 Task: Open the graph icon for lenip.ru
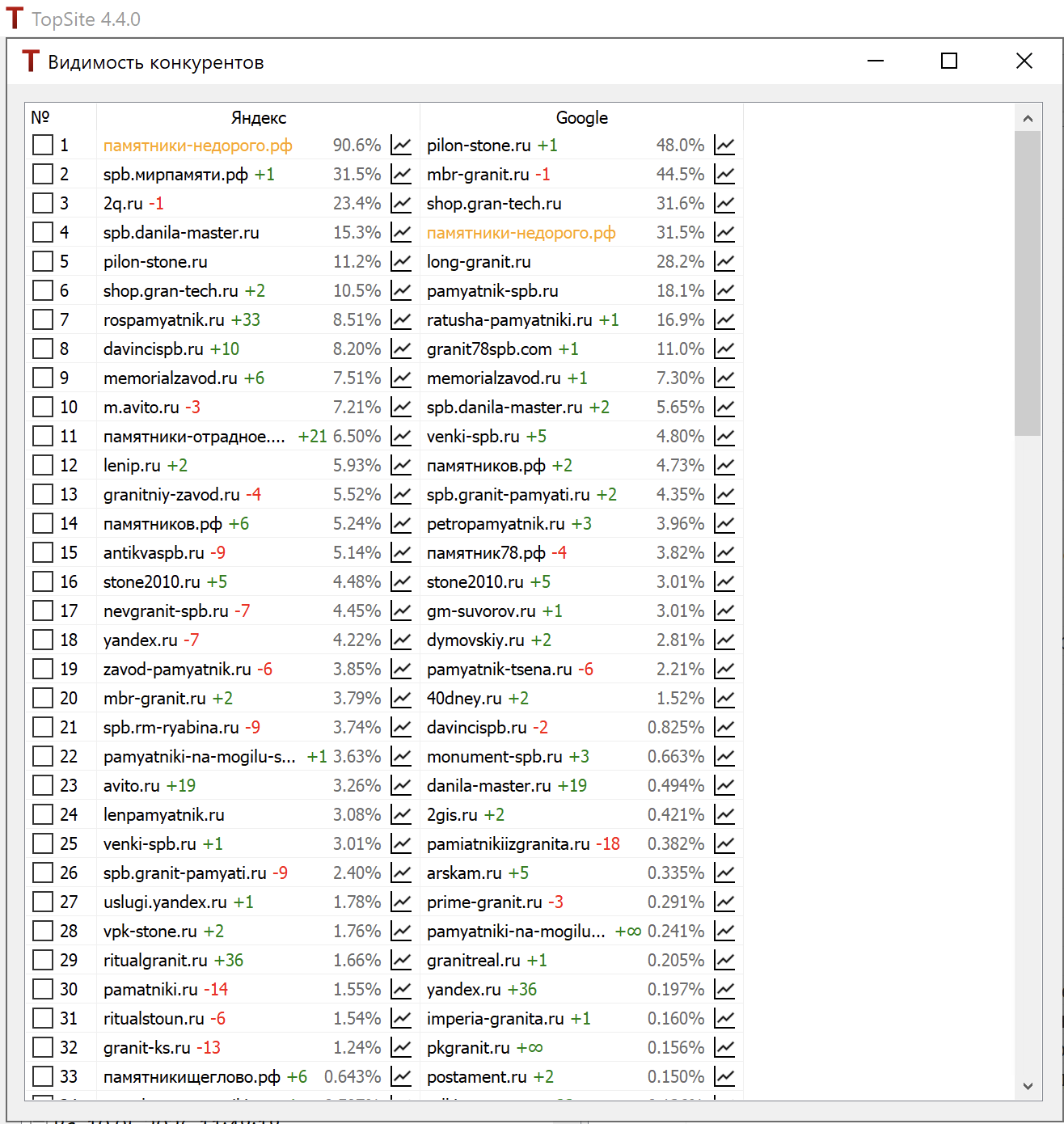[401, 466]
